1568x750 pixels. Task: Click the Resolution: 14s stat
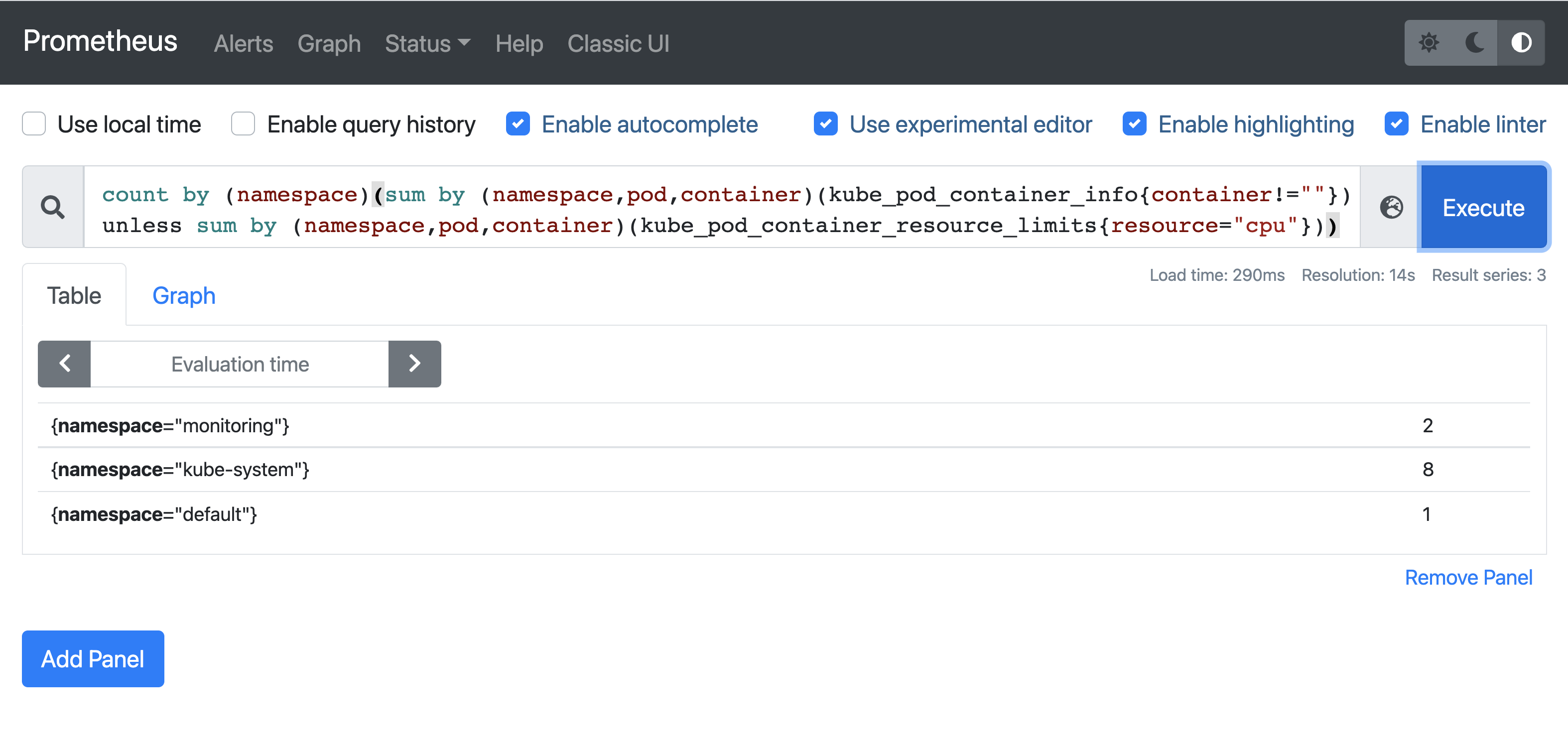(x=1358, y=275)
